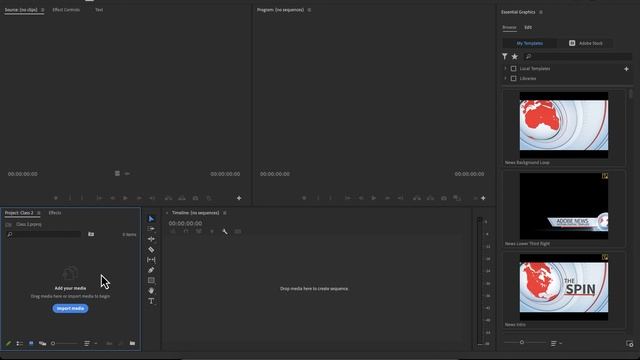
Task: Expand the Libraries folder
Action: click(x=505, y=78)
